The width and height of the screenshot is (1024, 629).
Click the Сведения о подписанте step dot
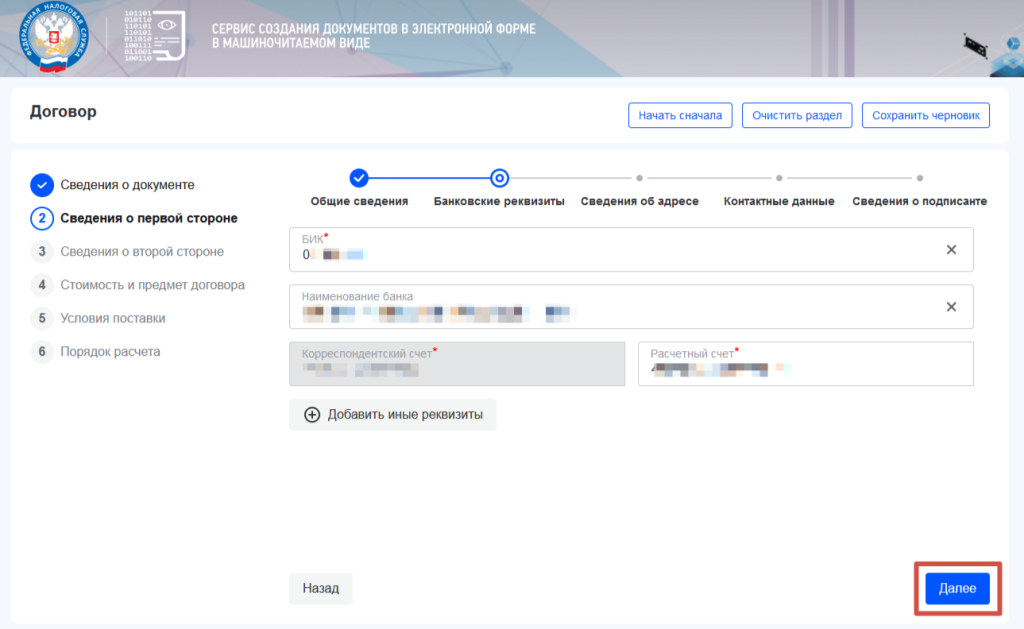(x=920, y=178)
